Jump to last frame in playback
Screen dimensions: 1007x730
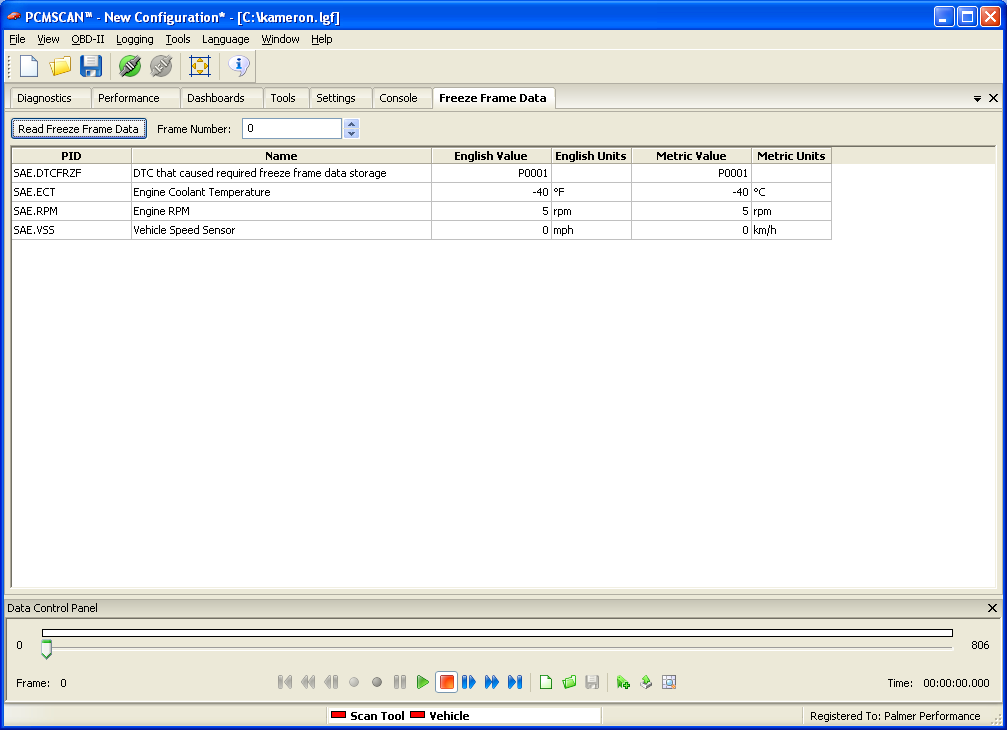click(515, 682)
